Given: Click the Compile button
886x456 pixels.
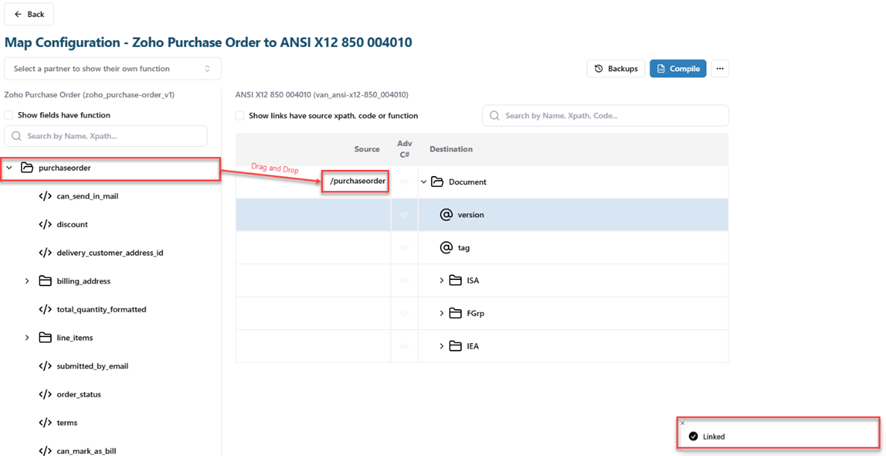Looking at the screenshot, I should [x=677, y=68].
